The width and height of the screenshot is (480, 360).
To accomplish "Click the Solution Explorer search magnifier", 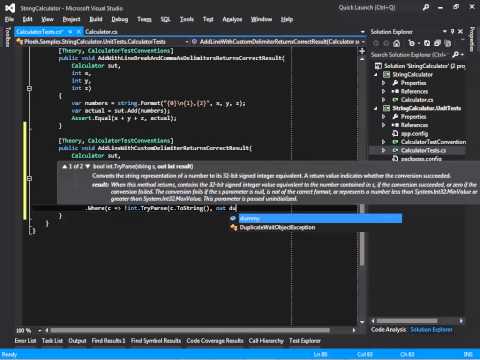I will pos(456,54).
